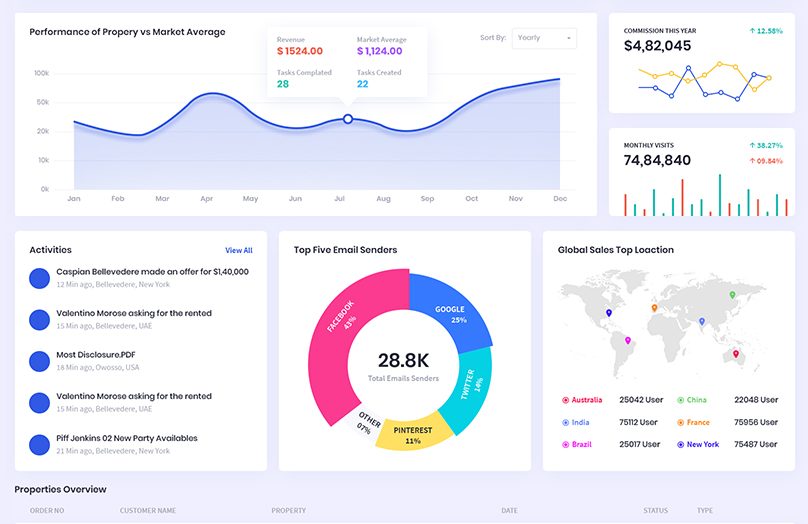The width and height of the screenshot is (808, 524).
Task: Click the Most Disclosure.PDF blue avatar circle
Action: 39,361
